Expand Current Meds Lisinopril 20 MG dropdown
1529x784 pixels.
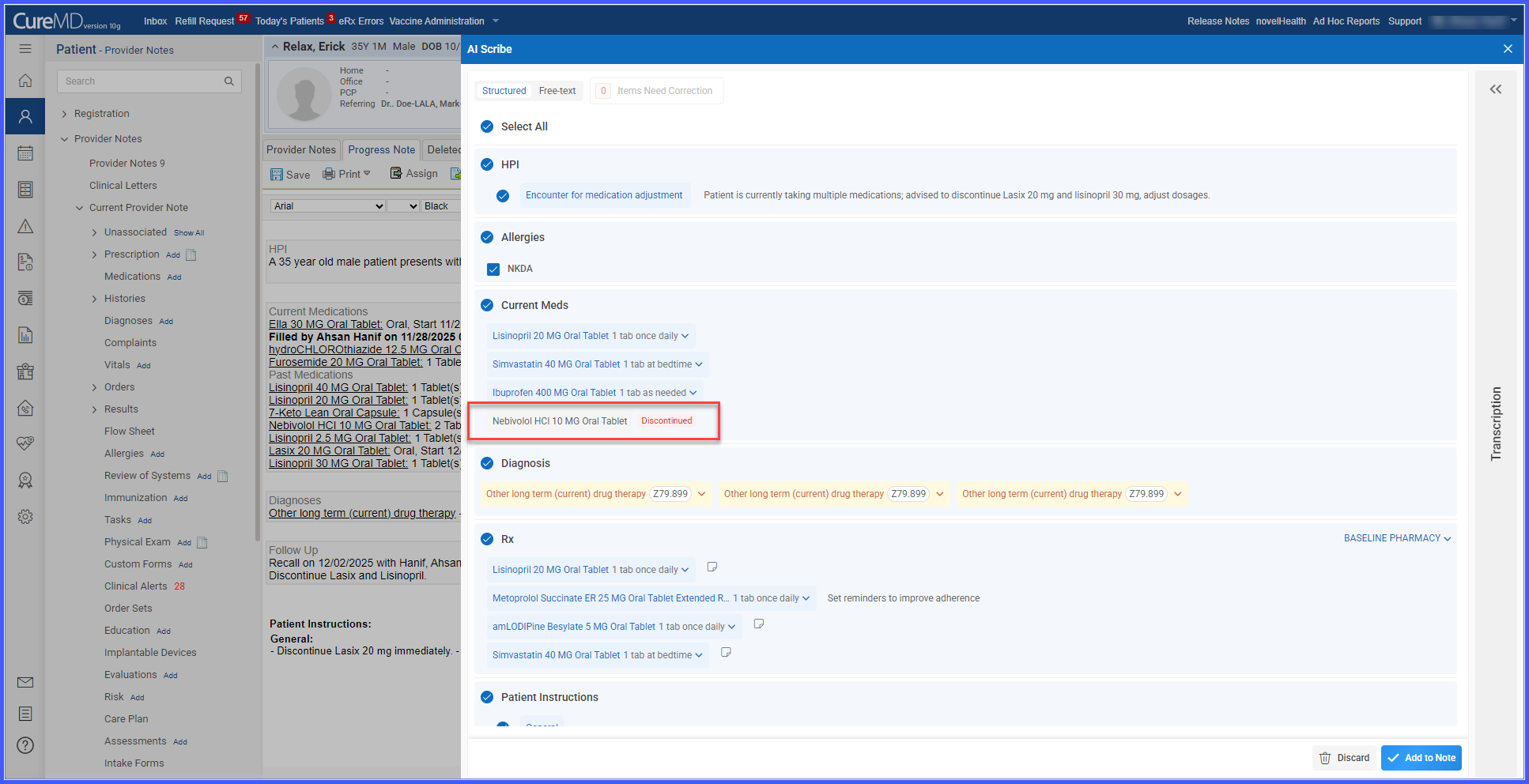[x=685, y=336]
